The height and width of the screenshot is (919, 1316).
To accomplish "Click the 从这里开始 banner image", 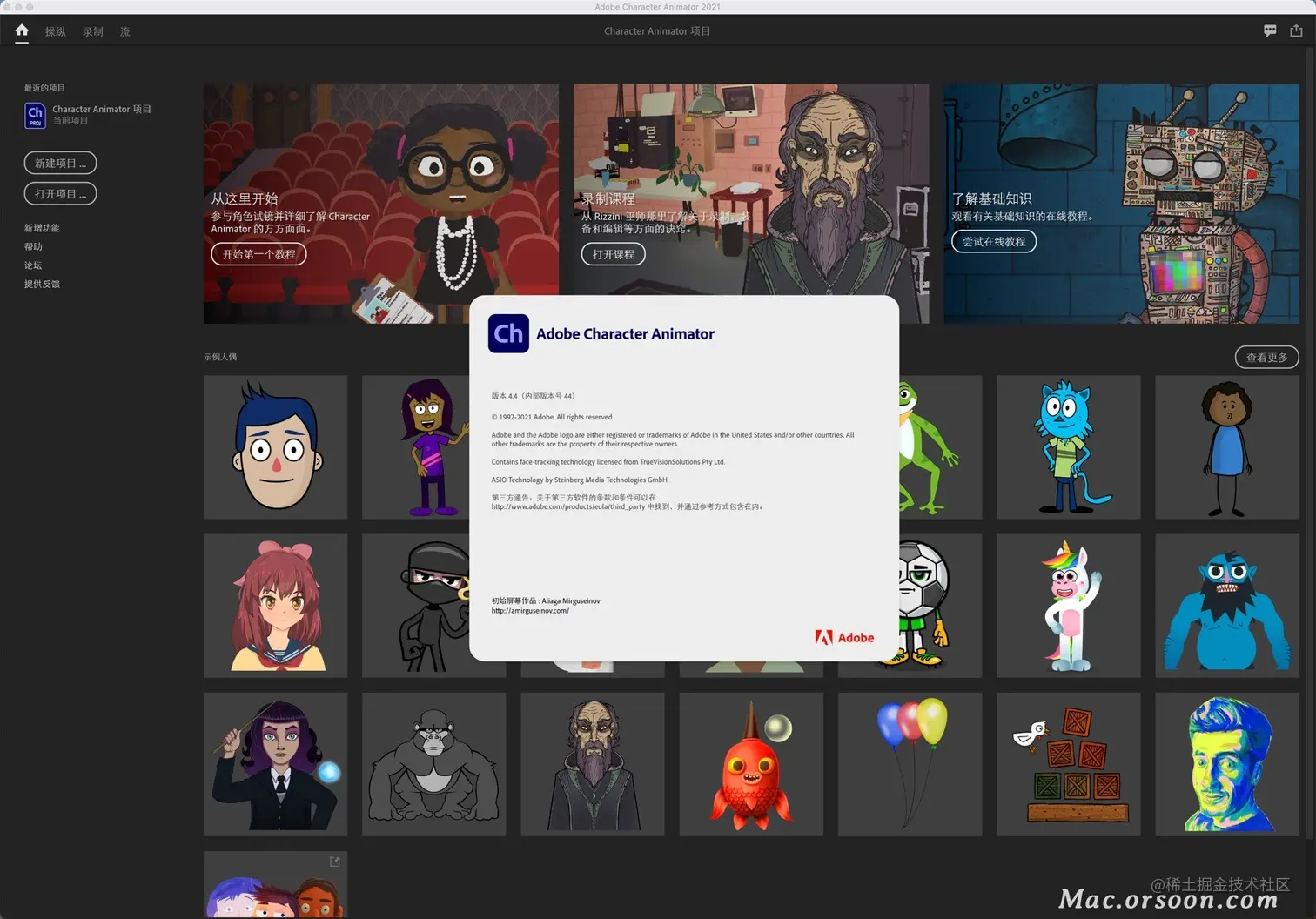I will 381,204.
